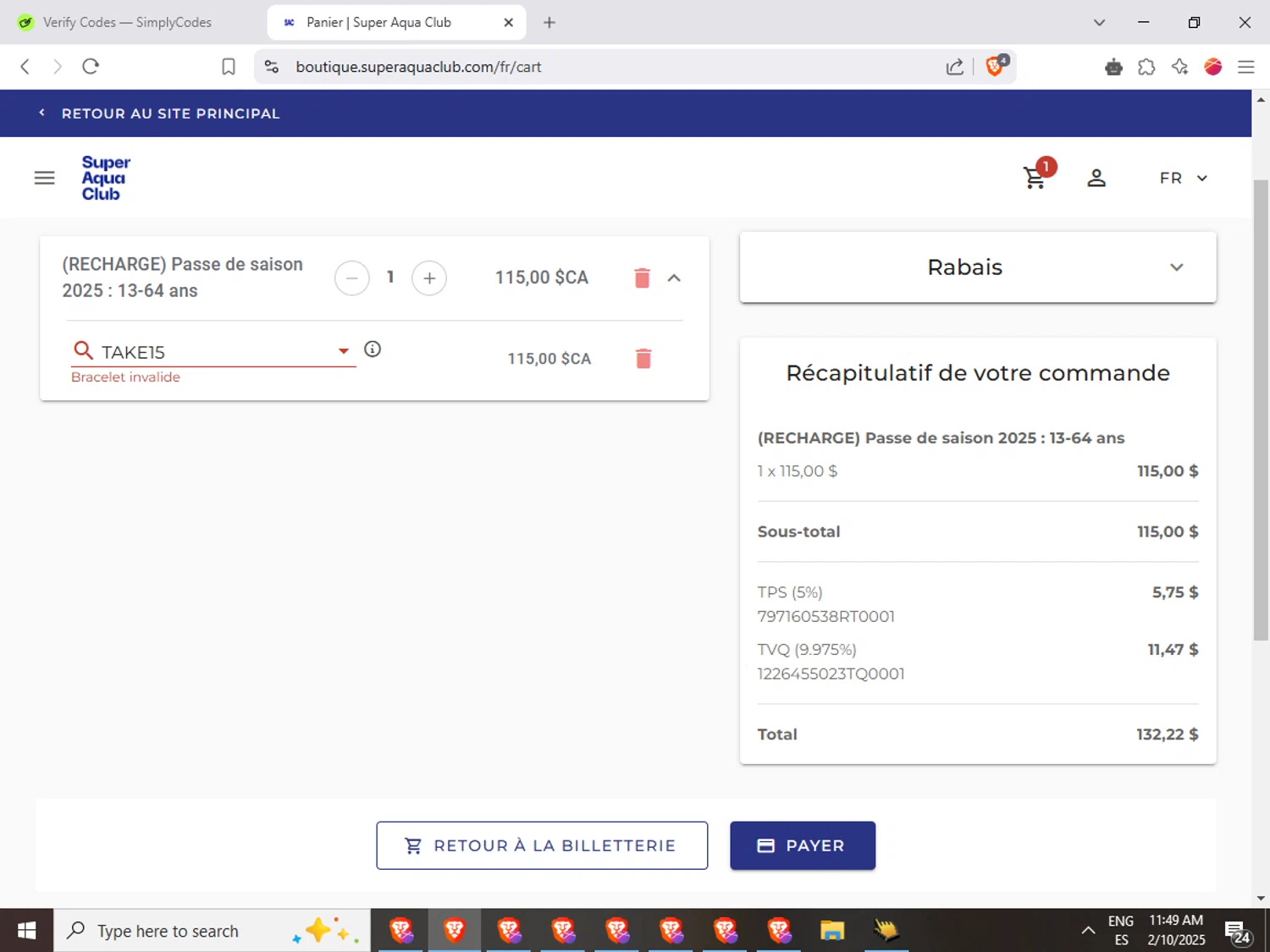Click the Windows taskbar search box

click(212, 931)
